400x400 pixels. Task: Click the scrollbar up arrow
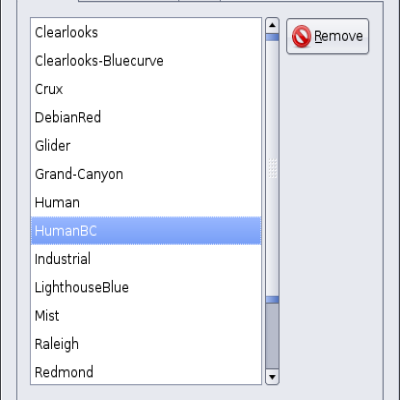[272, 25]
